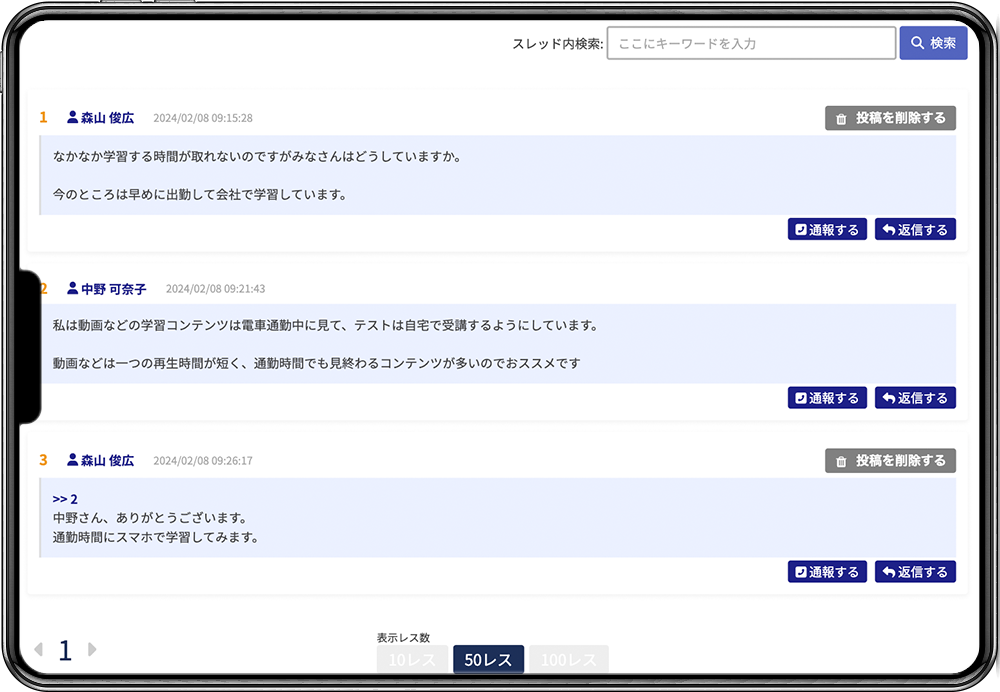Report 中野 可奈子's post 2
Viewport: 1000px width, 692px height.
[x=826, y=398]
